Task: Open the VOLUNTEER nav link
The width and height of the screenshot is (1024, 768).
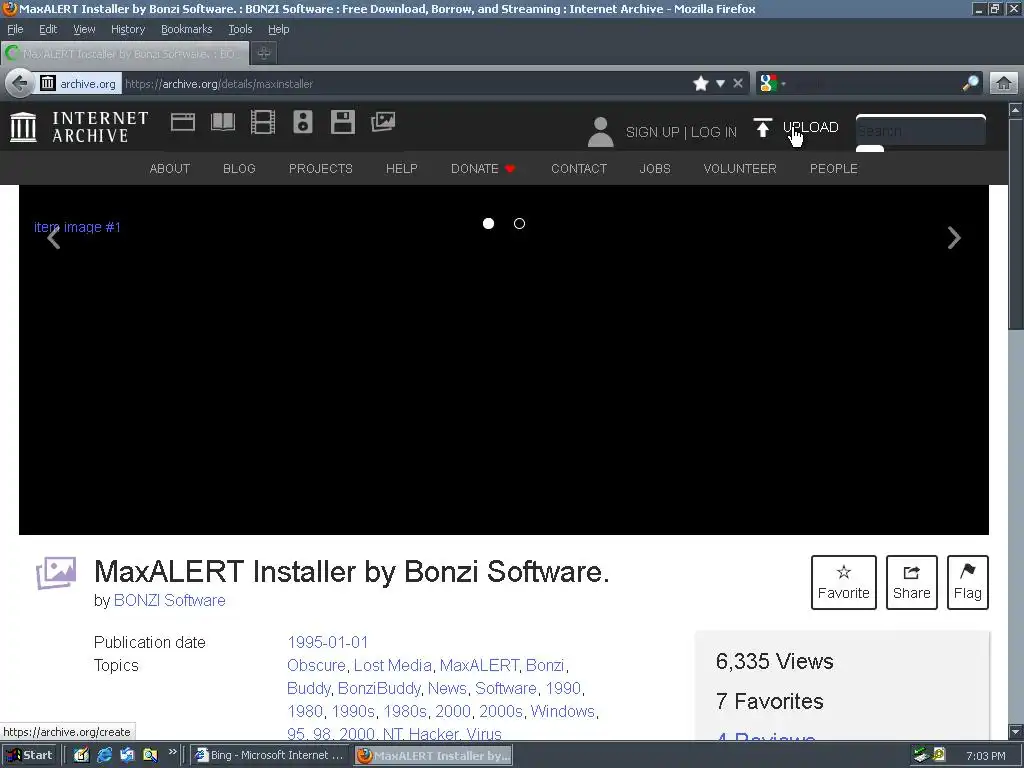Action: [x=740, y=168]
